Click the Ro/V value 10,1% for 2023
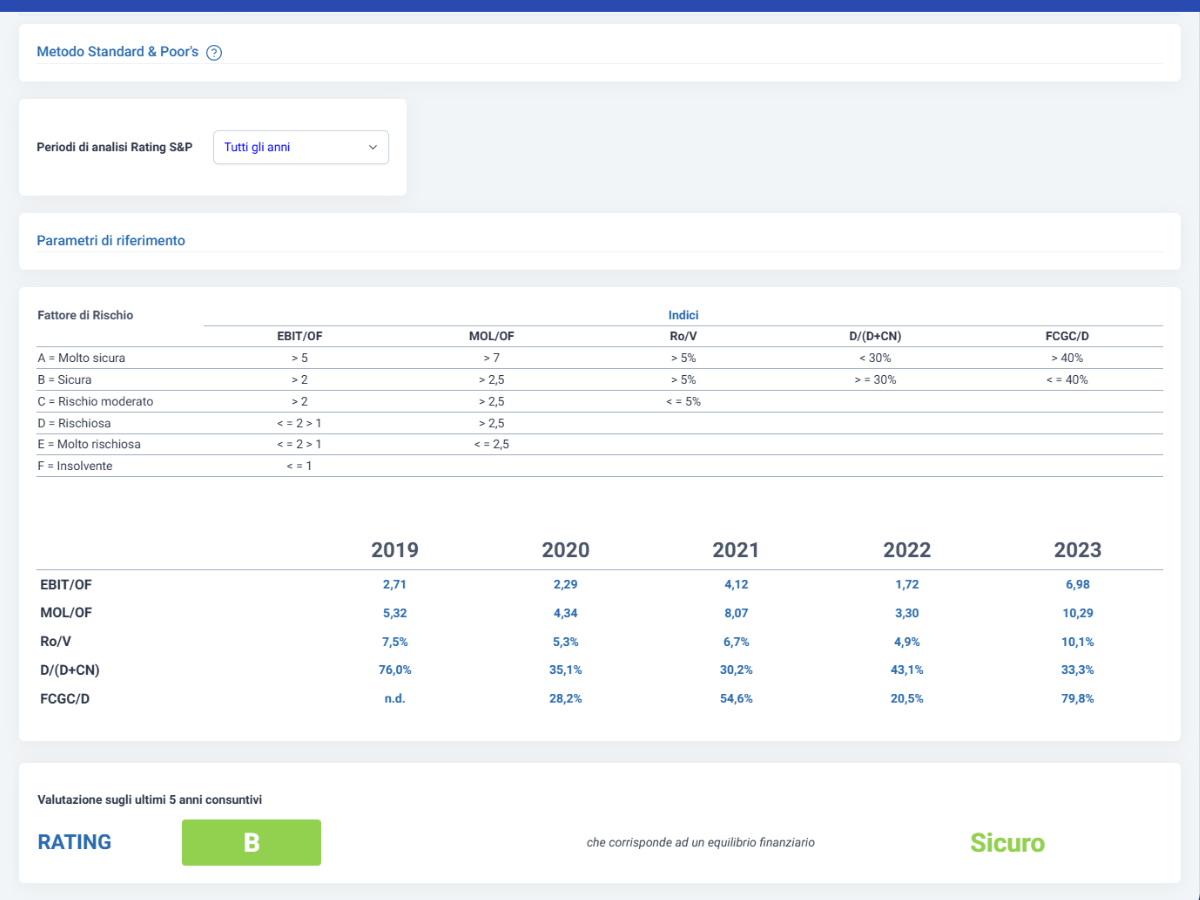Viewport: 1200px width, 900px height. 1078,642
